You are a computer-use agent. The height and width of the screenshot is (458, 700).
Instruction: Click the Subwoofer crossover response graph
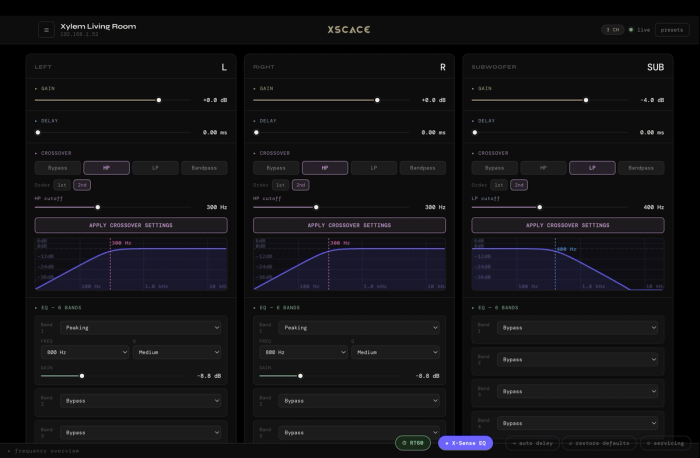pos(568,264)
